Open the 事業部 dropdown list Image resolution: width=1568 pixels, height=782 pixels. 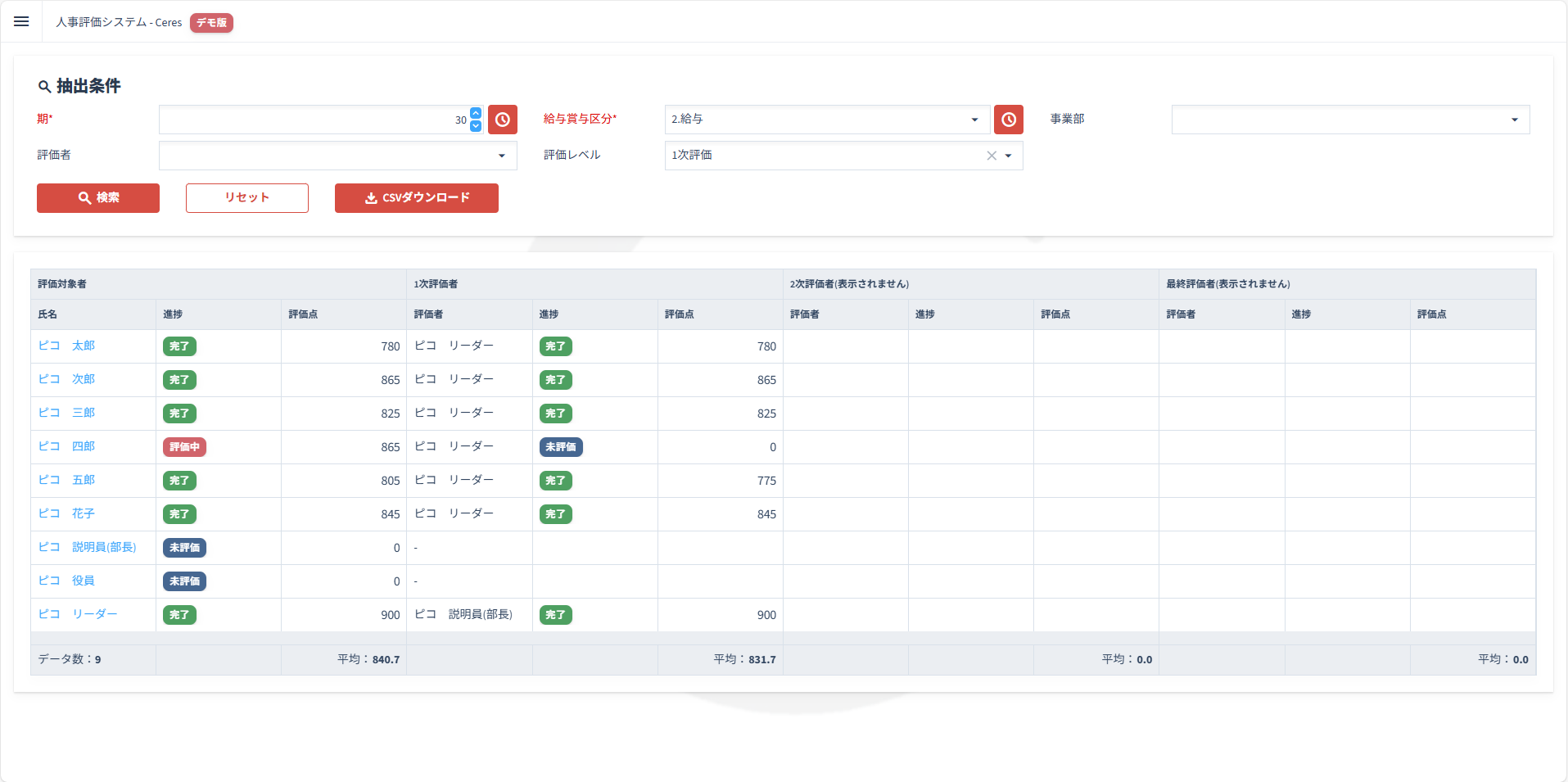tap(1514, 120)
